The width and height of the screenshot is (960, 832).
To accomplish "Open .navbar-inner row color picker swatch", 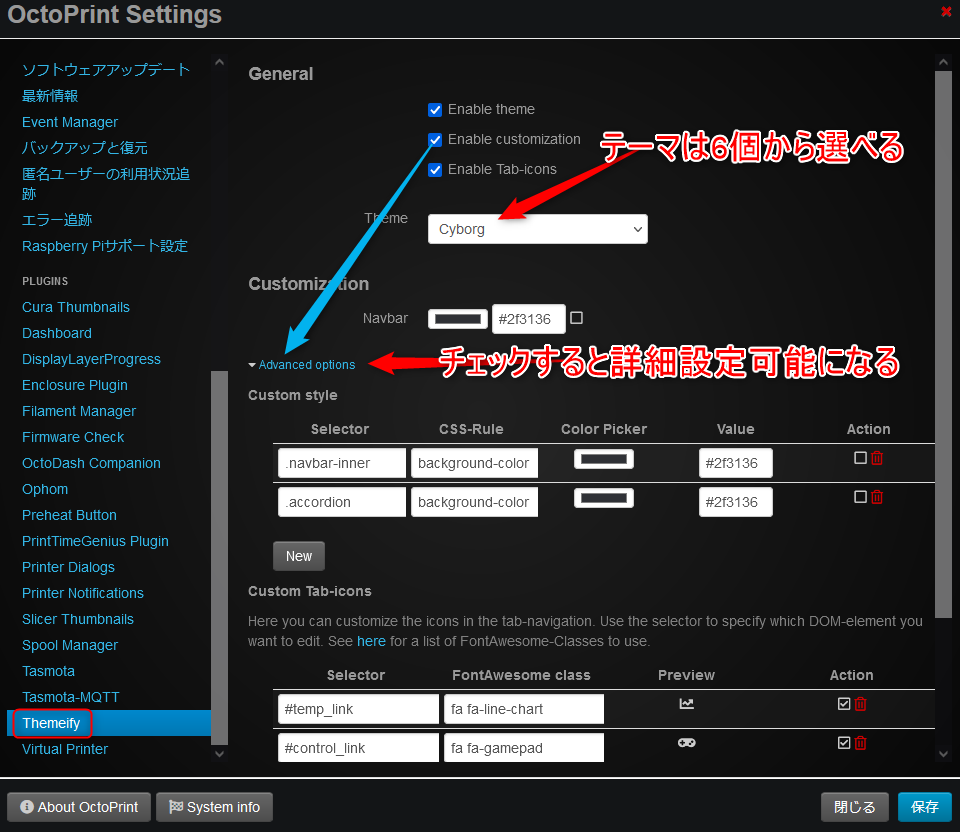I will pos(604,459).
